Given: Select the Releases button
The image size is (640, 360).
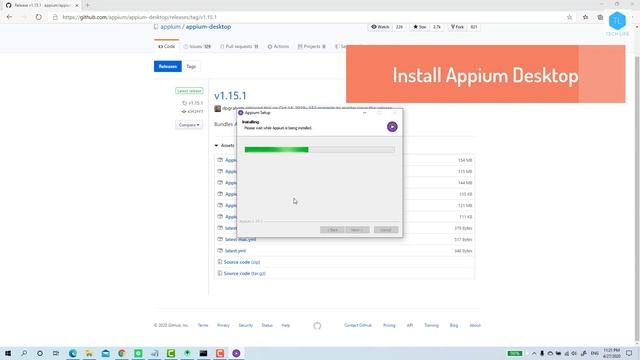Looking at the screenshot, I should click(168, 66).
